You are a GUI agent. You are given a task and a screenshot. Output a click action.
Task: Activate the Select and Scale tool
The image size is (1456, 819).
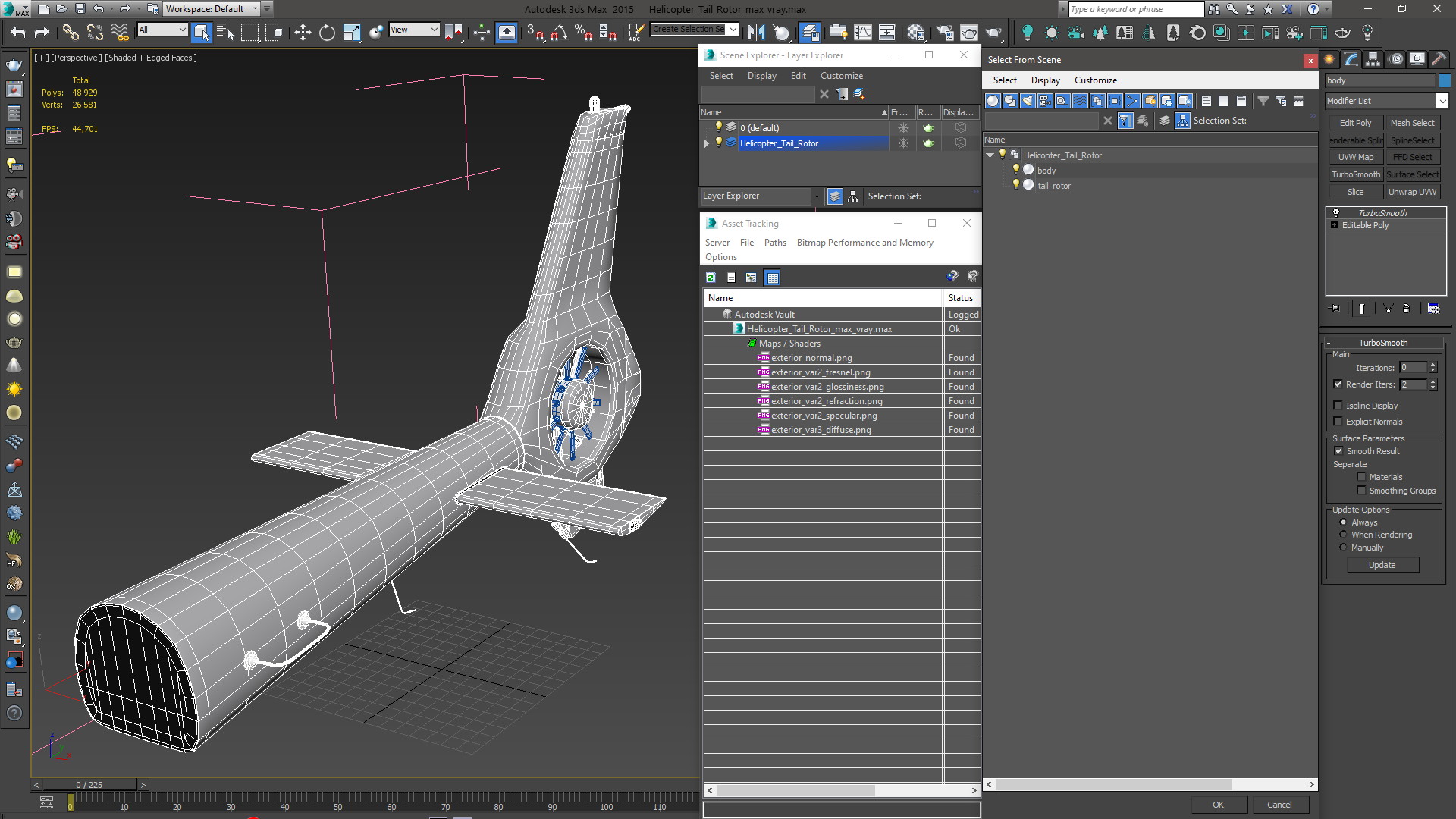(x=352, y=32)
